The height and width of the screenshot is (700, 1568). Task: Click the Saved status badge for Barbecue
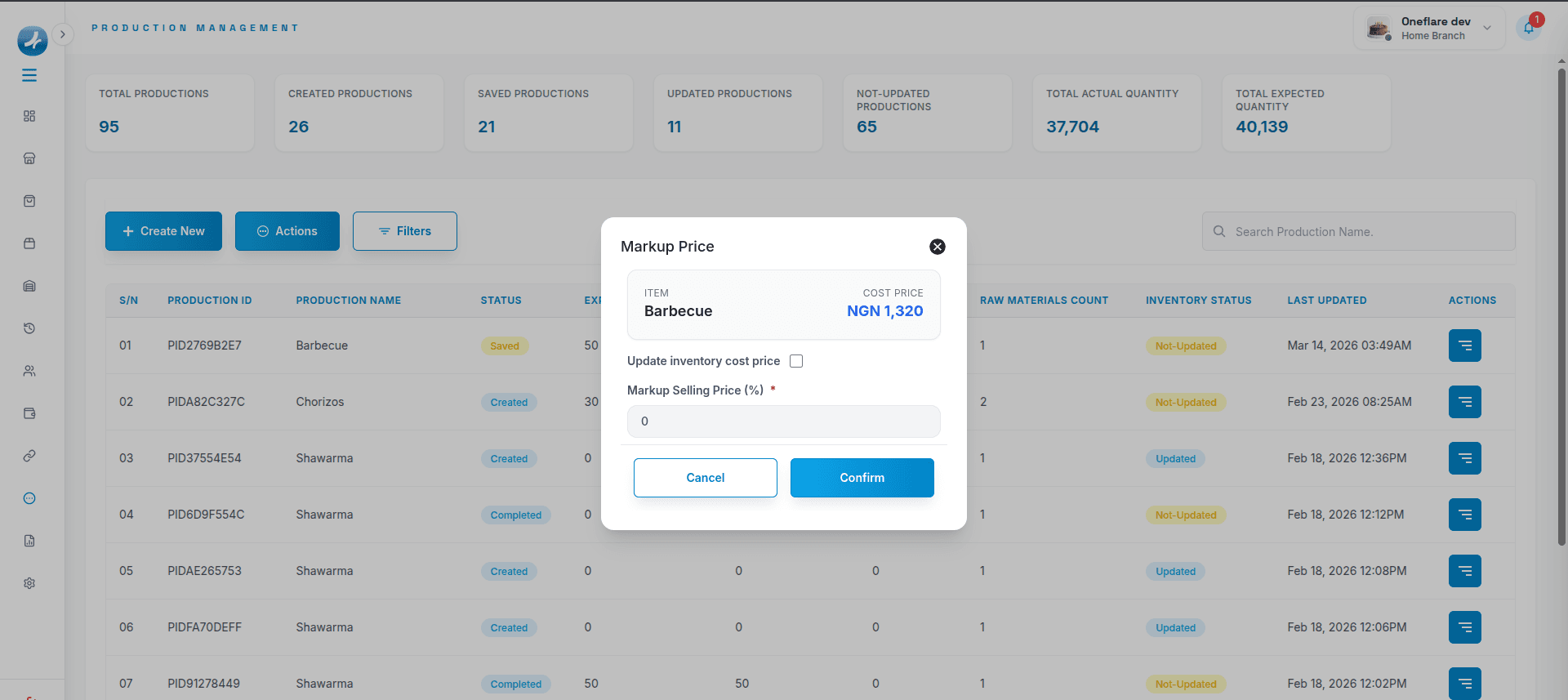click(505, 346)
